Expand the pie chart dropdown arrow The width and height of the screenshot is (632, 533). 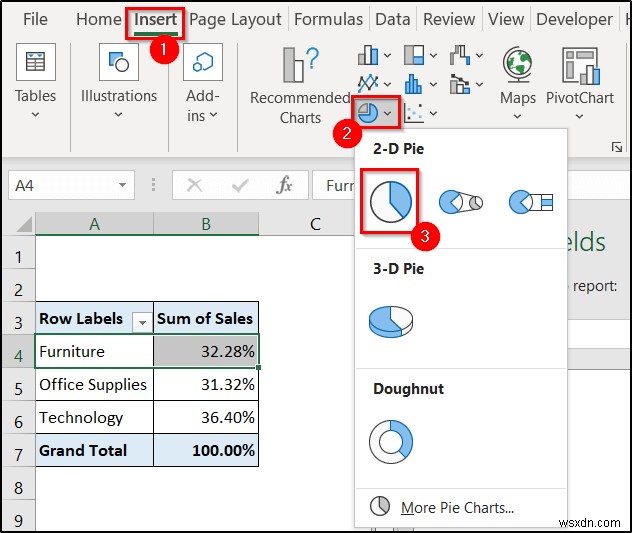(x=388, y=114)
